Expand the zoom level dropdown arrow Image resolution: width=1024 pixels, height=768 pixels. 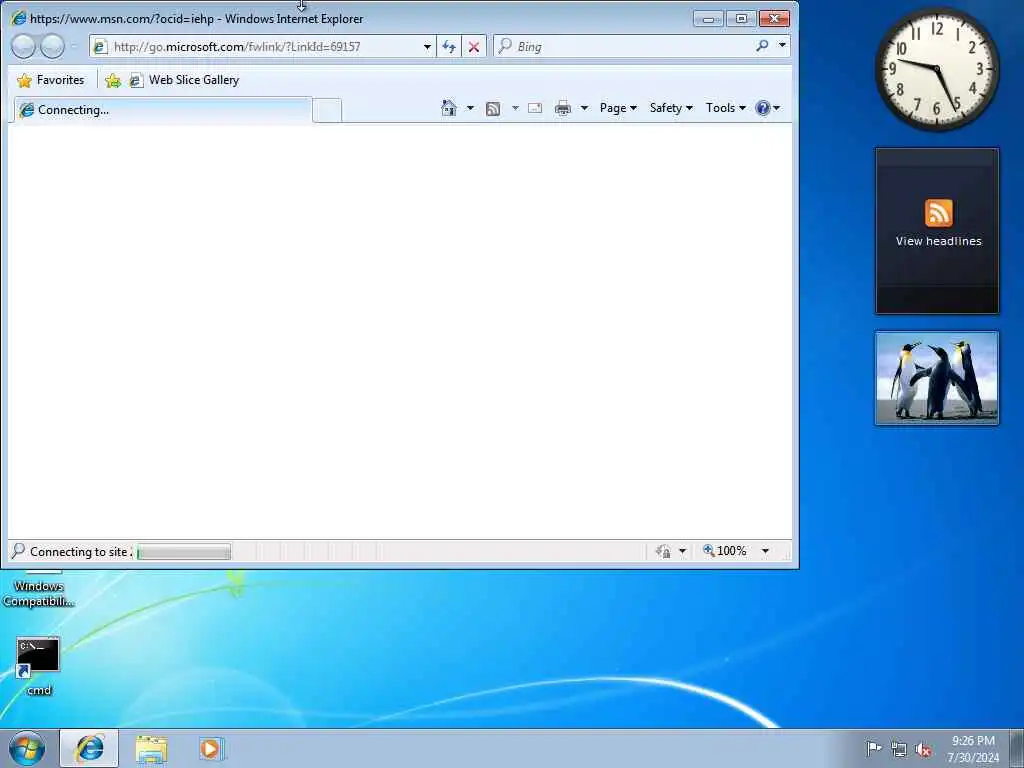tap(765, 551)
